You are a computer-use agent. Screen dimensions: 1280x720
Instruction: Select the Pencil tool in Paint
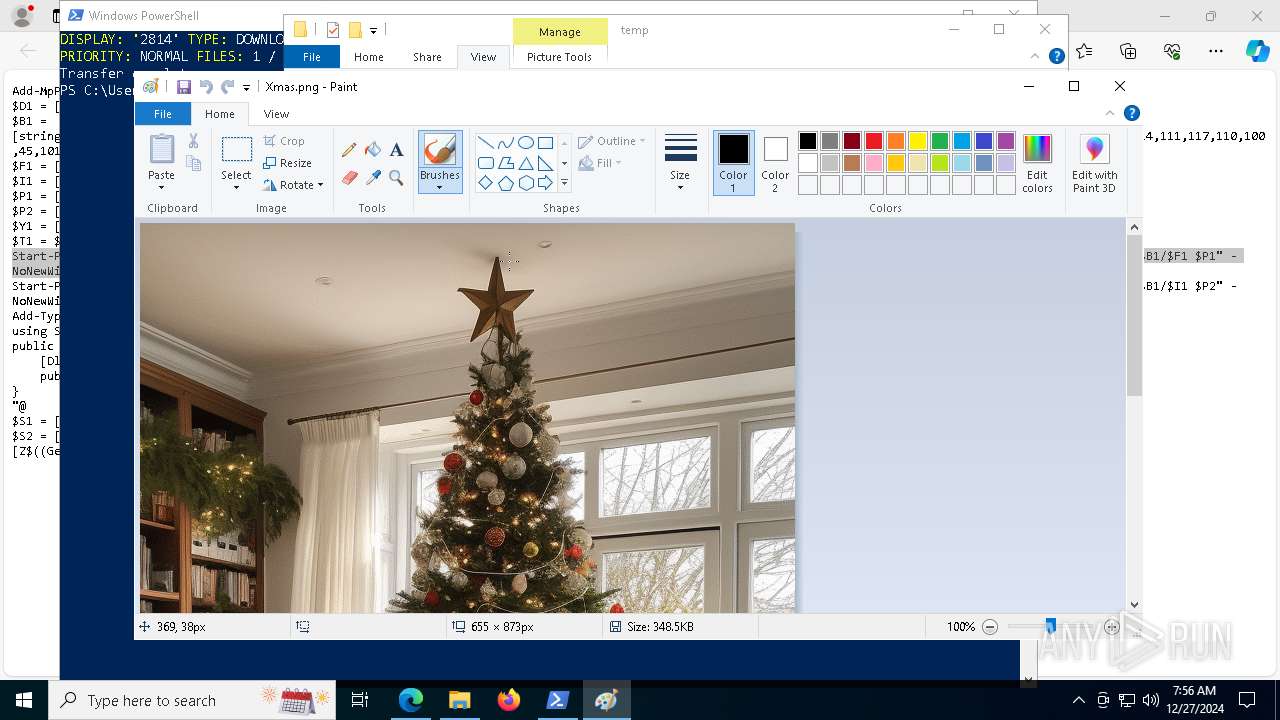pos(349,150)
